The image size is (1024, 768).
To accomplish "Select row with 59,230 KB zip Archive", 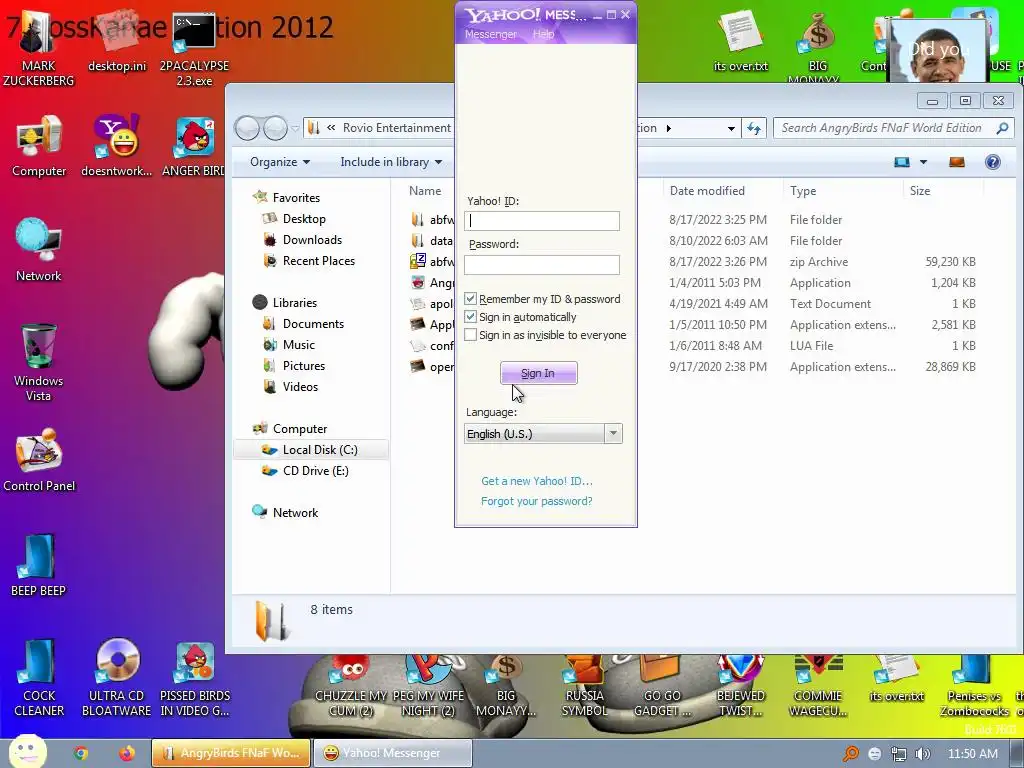I will pos(694,261).
